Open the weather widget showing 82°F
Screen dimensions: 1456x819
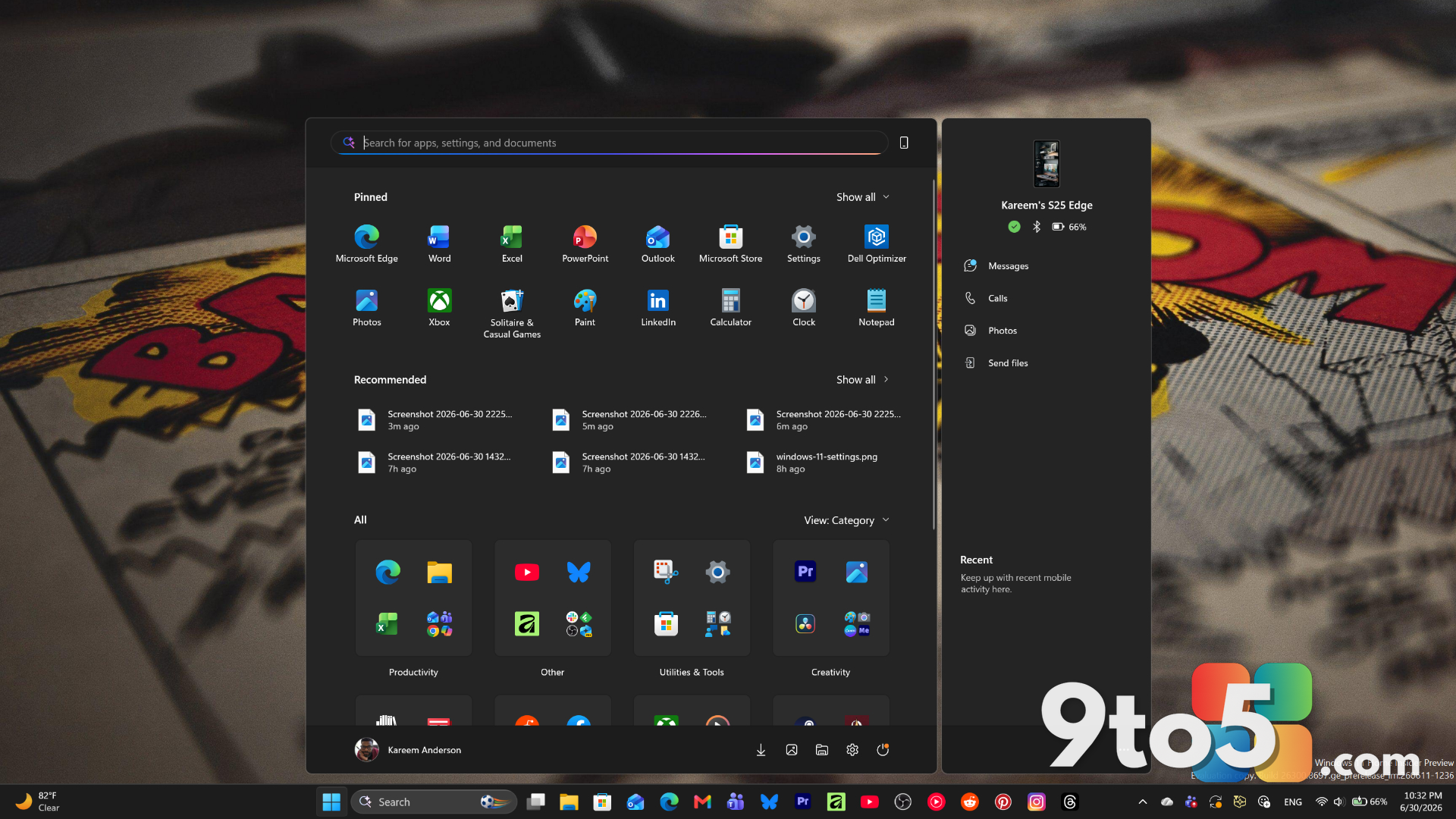[x=38, y=802]
